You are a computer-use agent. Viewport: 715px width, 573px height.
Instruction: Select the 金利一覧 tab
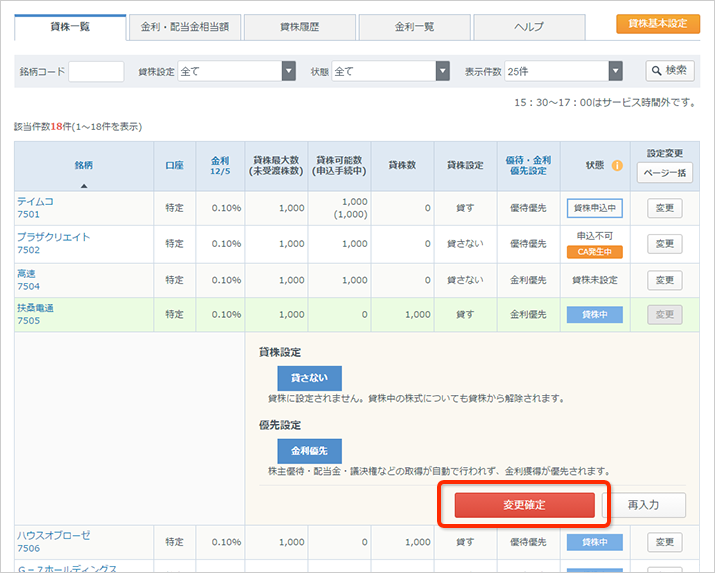click(414, 27)
